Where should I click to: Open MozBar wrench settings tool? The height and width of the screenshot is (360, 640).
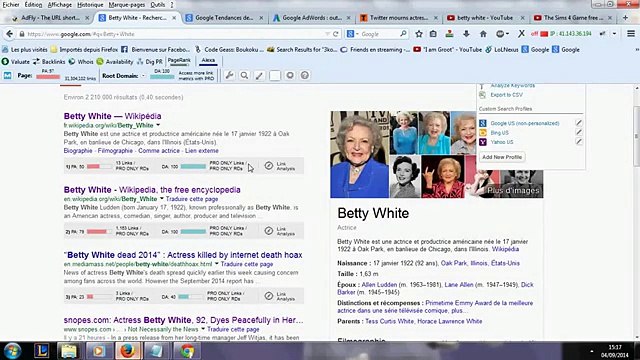pyautogui.click(x=229, y=76)
